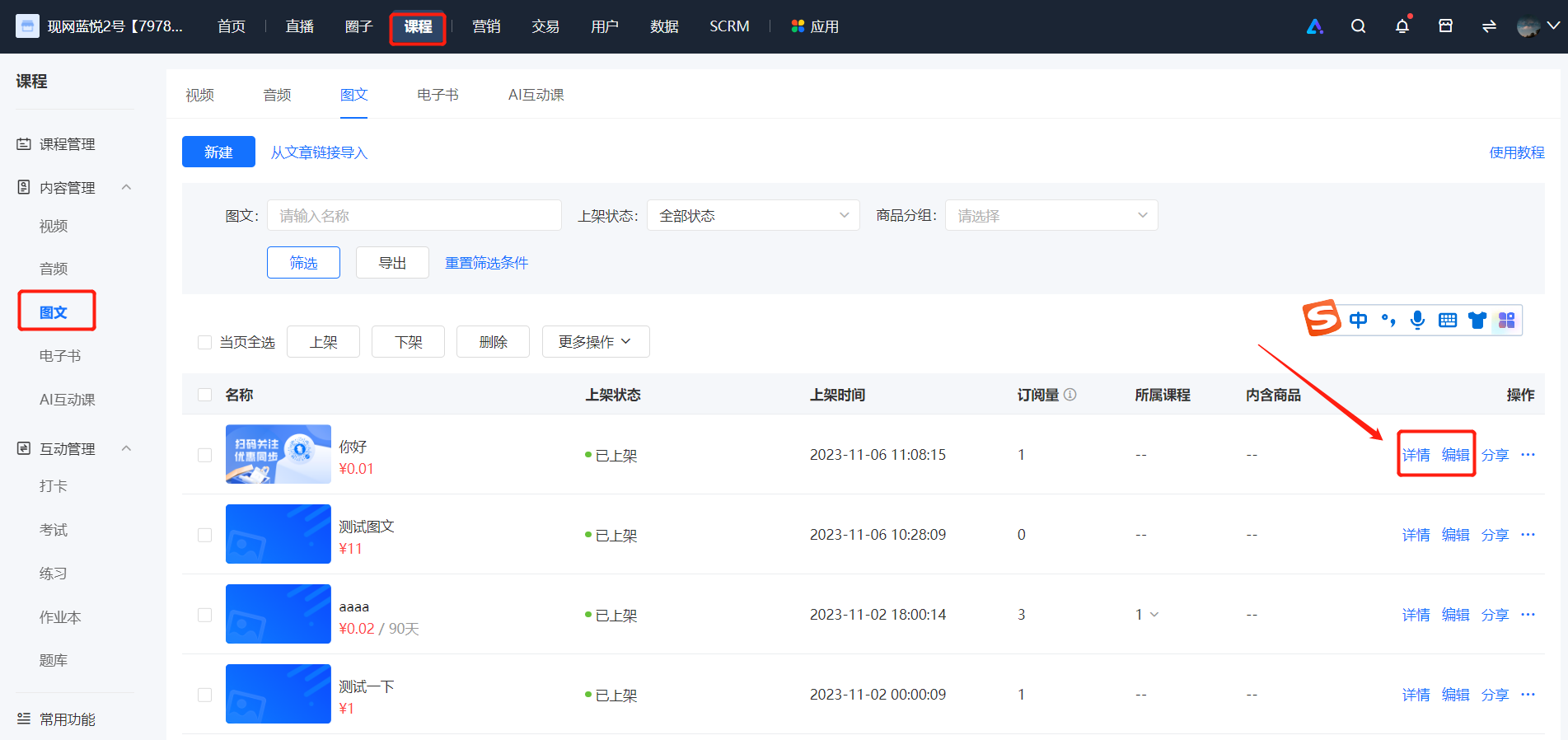Open more actions dots for 测试图文 row
Image resolution: width=1568 pixels, height=740 pixels.
point(1528,535)
